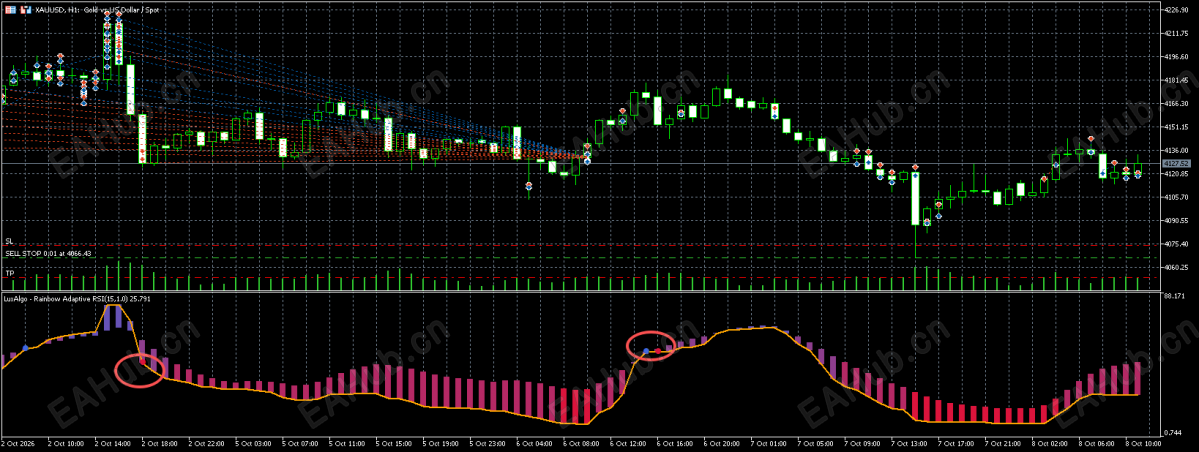Screen dimensions: 1199x452
Task: Click the 7 Oct 01:00 time axis label
Action: pyautogui.click(x=770, y=444)
